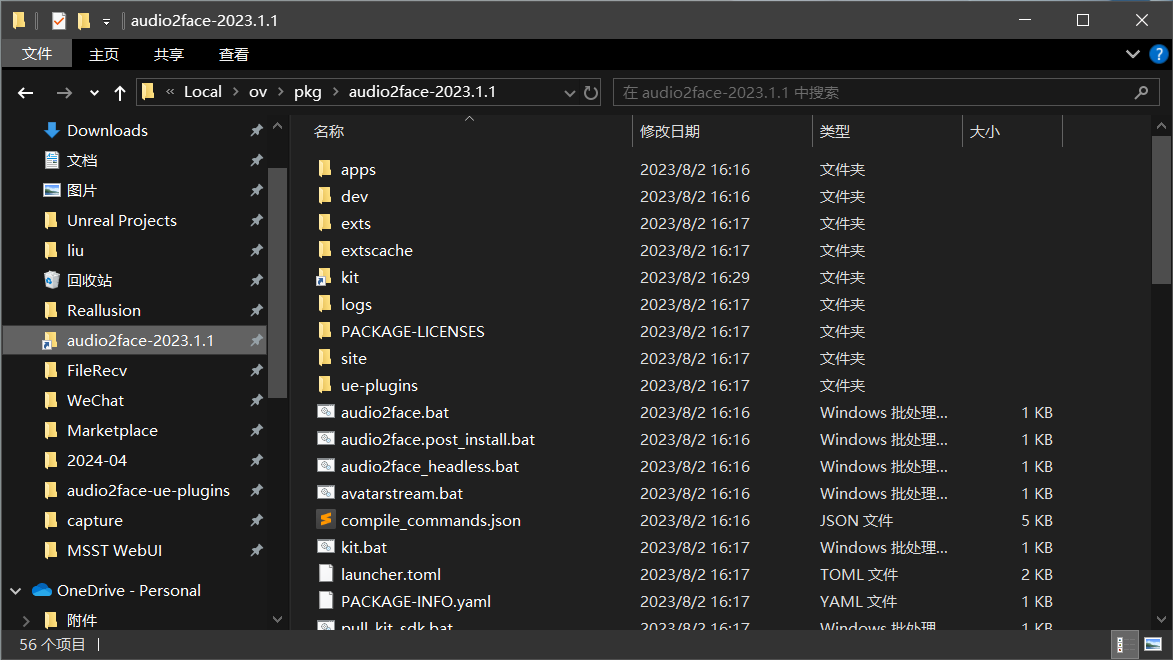Screen dimensions: 1173x660
Task: Select PACKAGE-INFO.yaml file icon
Action: click(325, 601)
